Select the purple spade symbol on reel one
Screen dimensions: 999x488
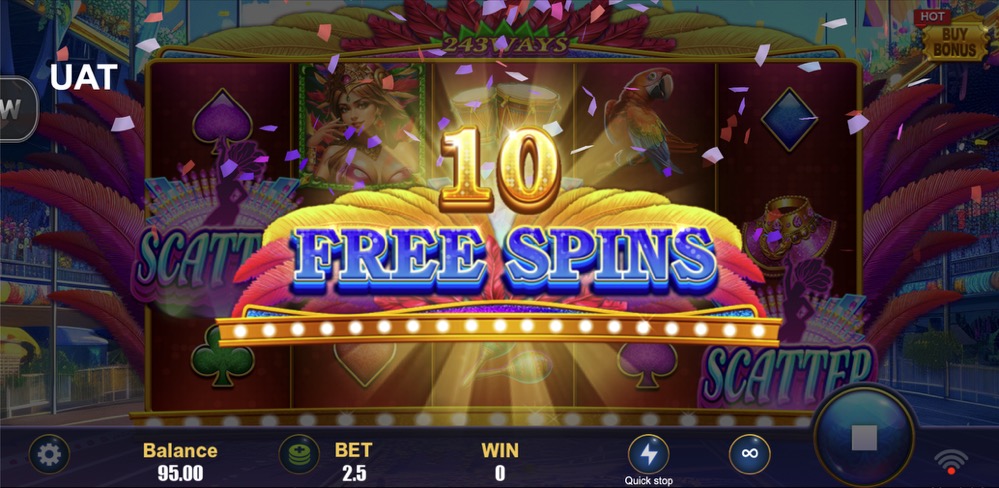tap(221, 122)
